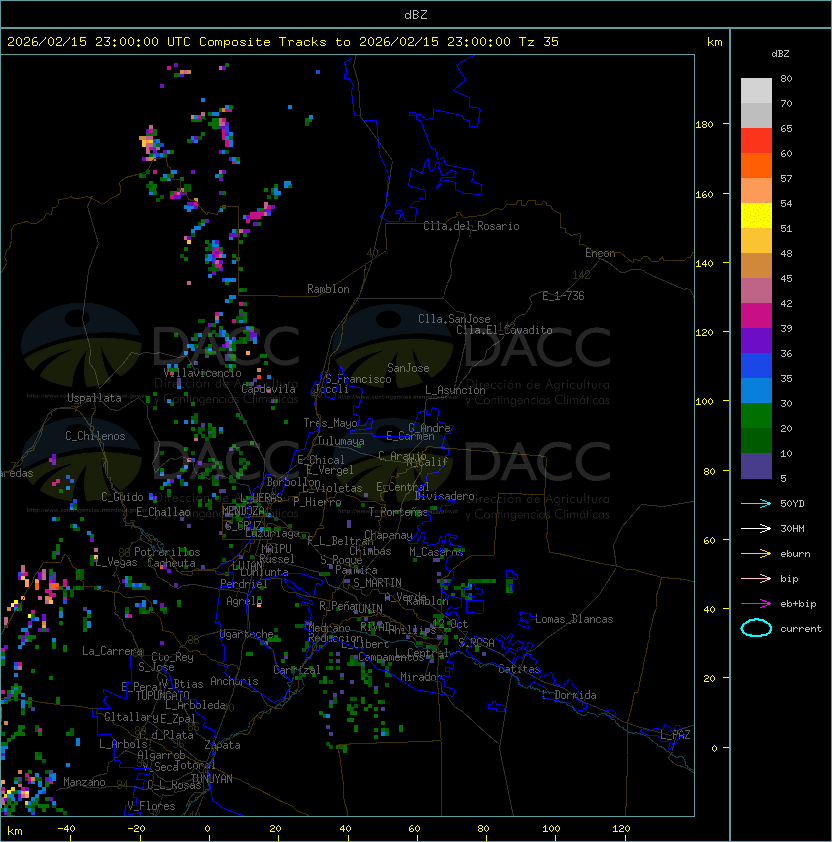
Task: Click the 'Capdevila' map label
Action: 268,389
